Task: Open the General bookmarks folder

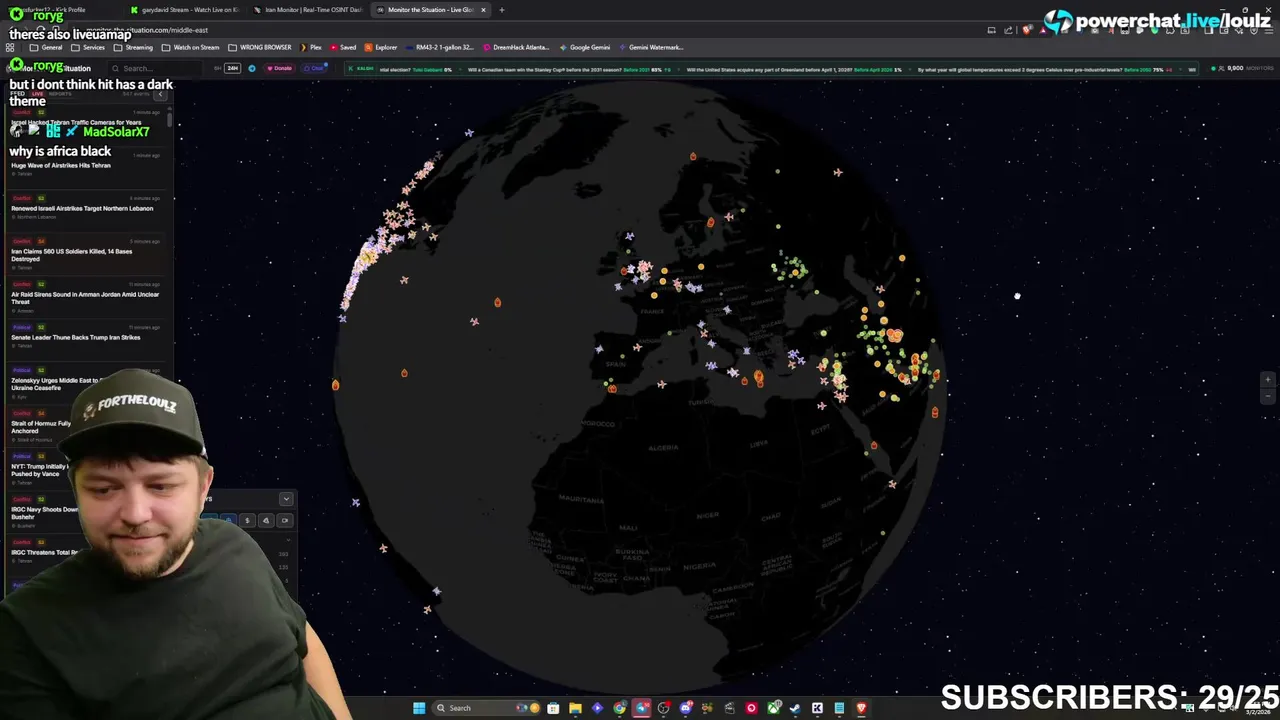Action: point(46,47)
